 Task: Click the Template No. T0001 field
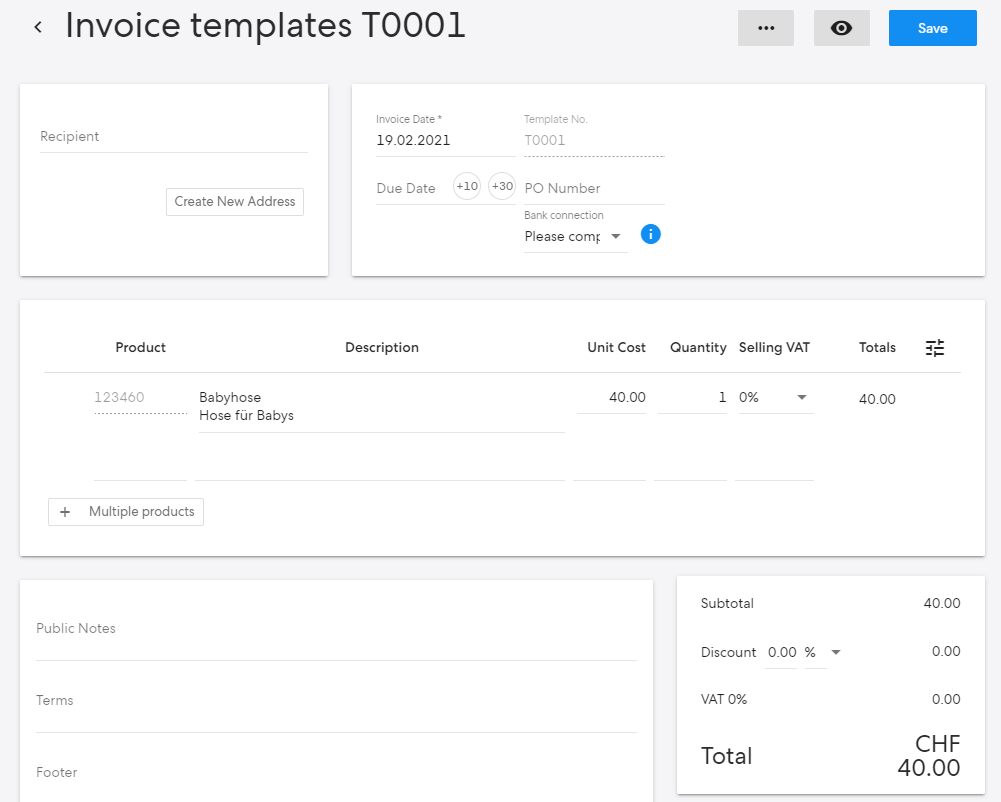pos(594,140)
